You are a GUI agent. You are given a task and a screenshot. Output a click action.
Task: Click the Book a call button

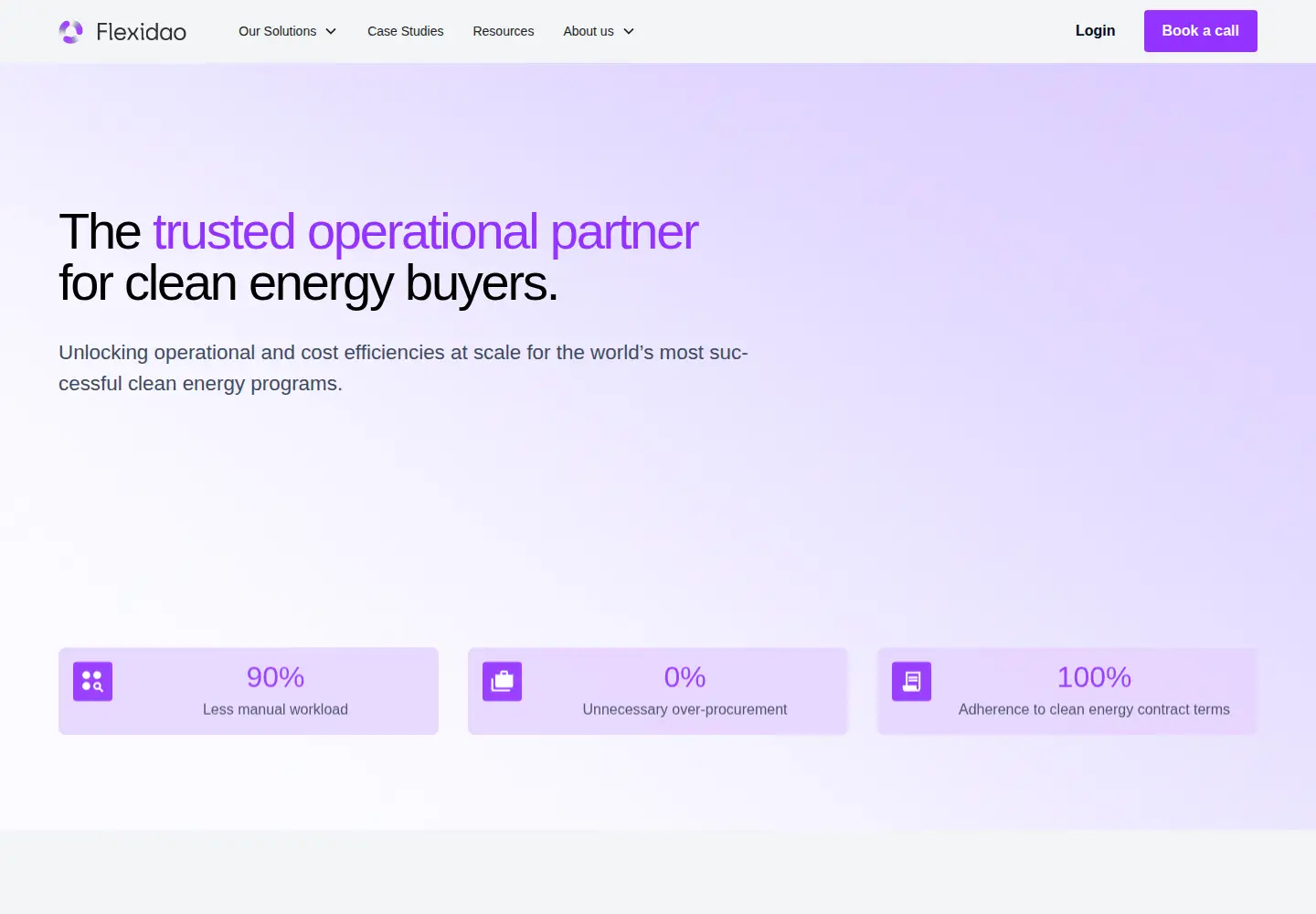pos(1201,31)
